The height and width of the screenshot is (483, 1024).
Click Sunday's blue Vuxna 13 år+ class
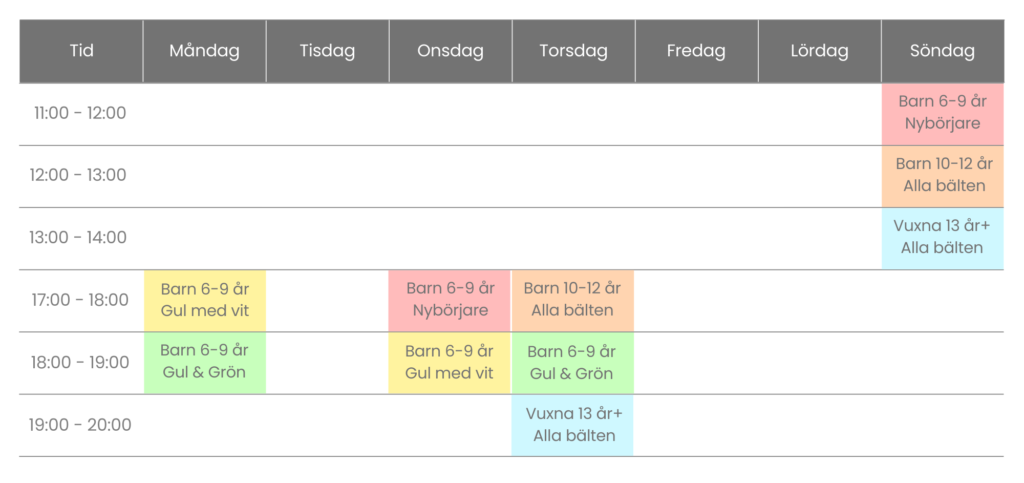(942, 237)
